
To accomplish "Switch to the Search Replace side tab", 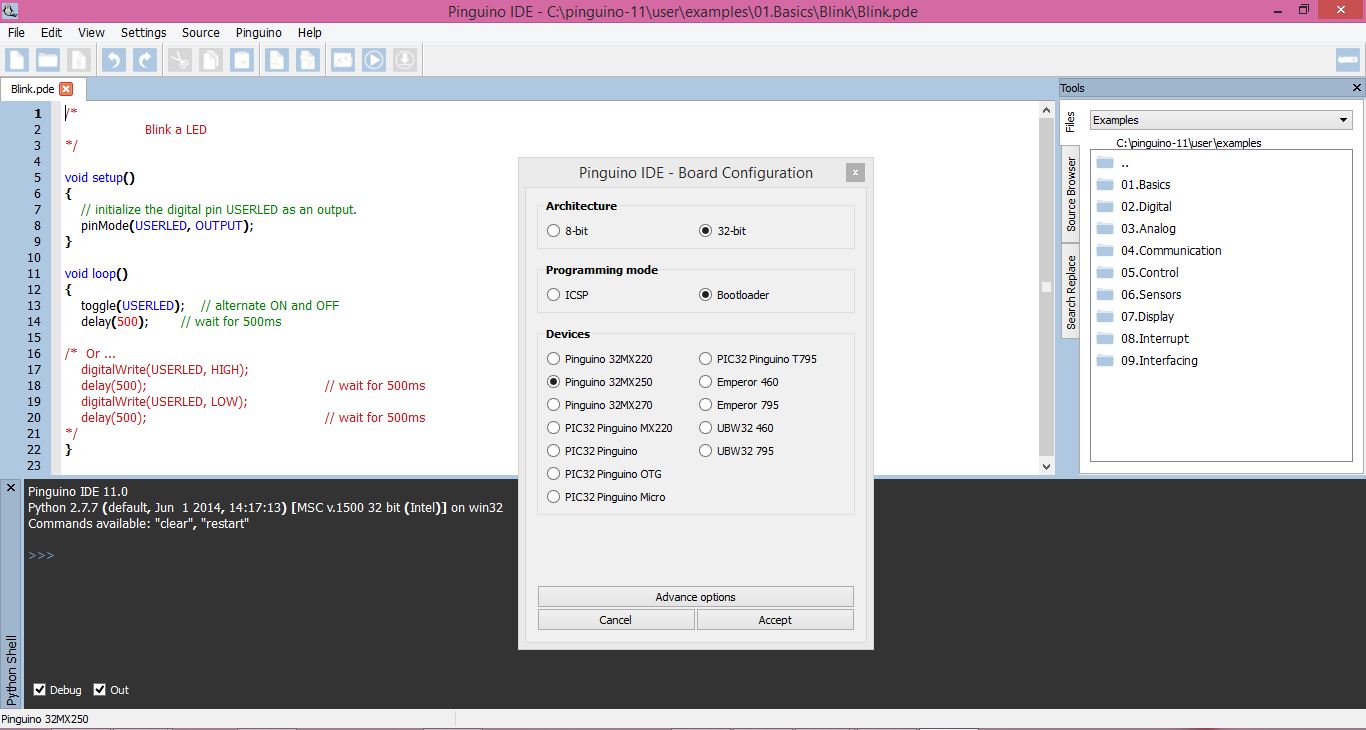I will [1070, 292].
